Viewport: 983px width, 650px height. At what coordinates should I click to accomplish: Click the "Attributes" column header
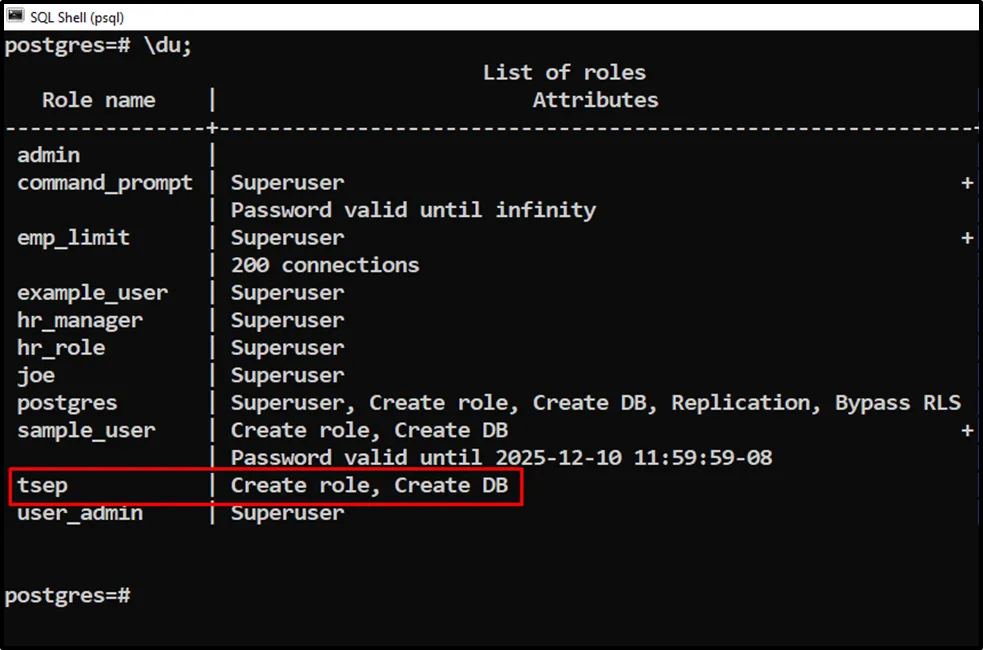(595, 100)
